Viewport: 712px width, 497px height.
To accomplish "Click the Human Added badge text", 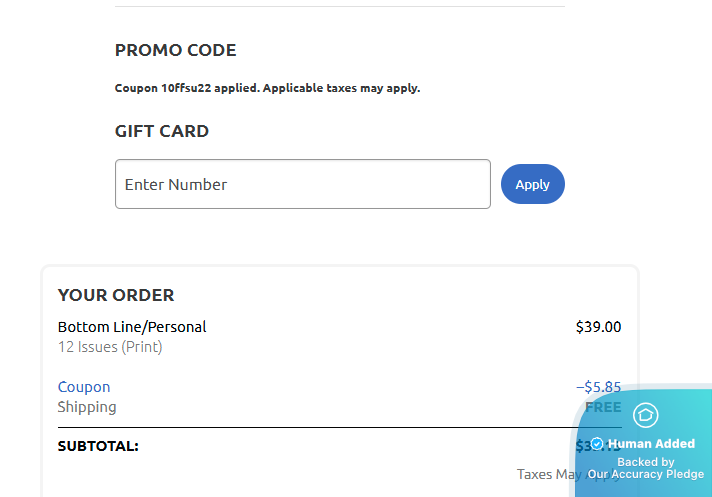I will tap(652, 444).
